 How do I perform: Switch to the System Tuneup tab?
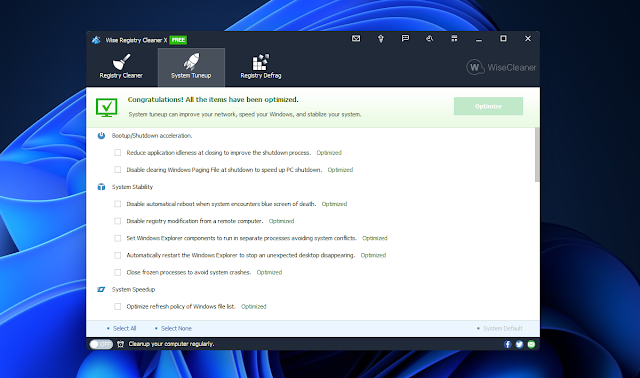click(191, 67)
